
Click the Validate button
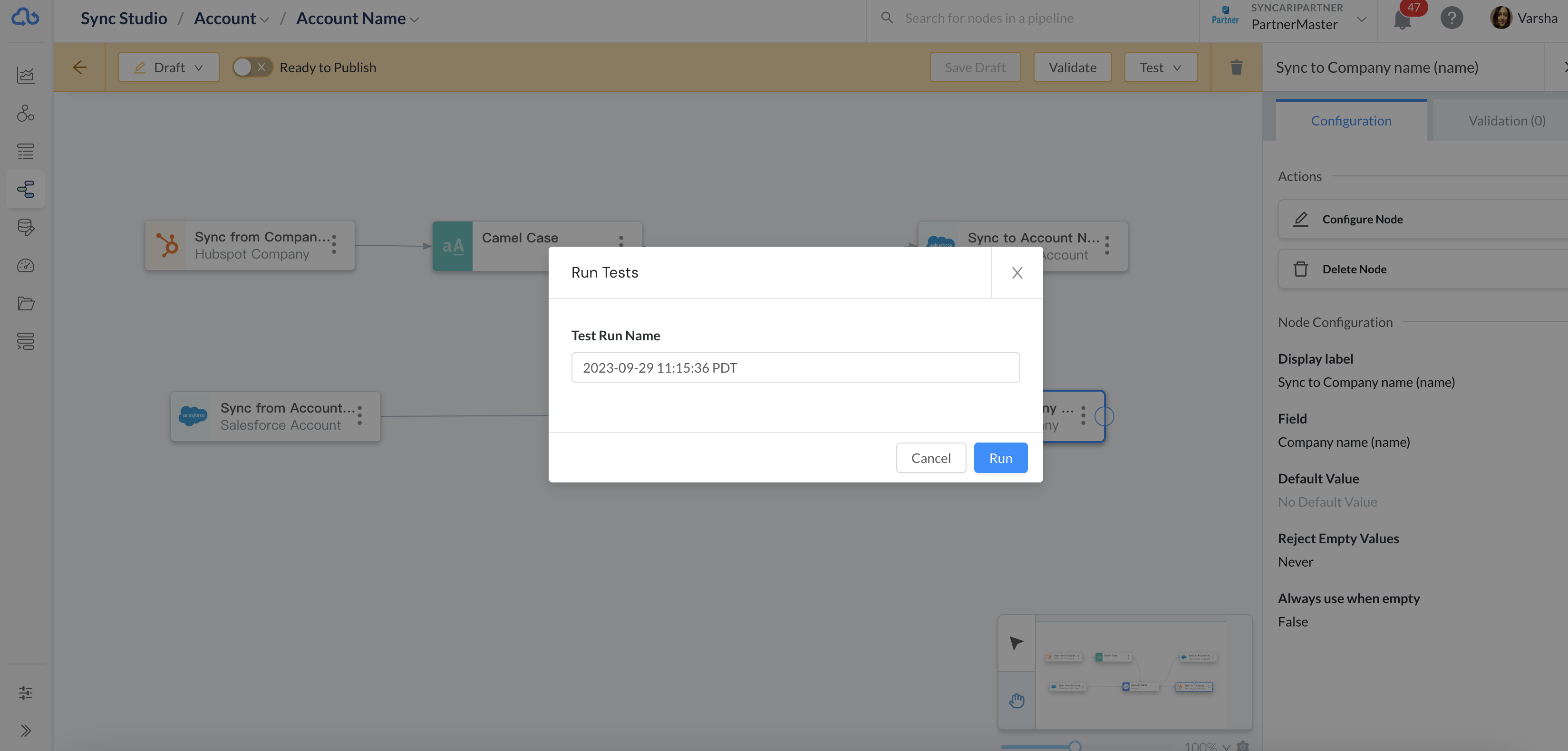tap(1073, 67)
